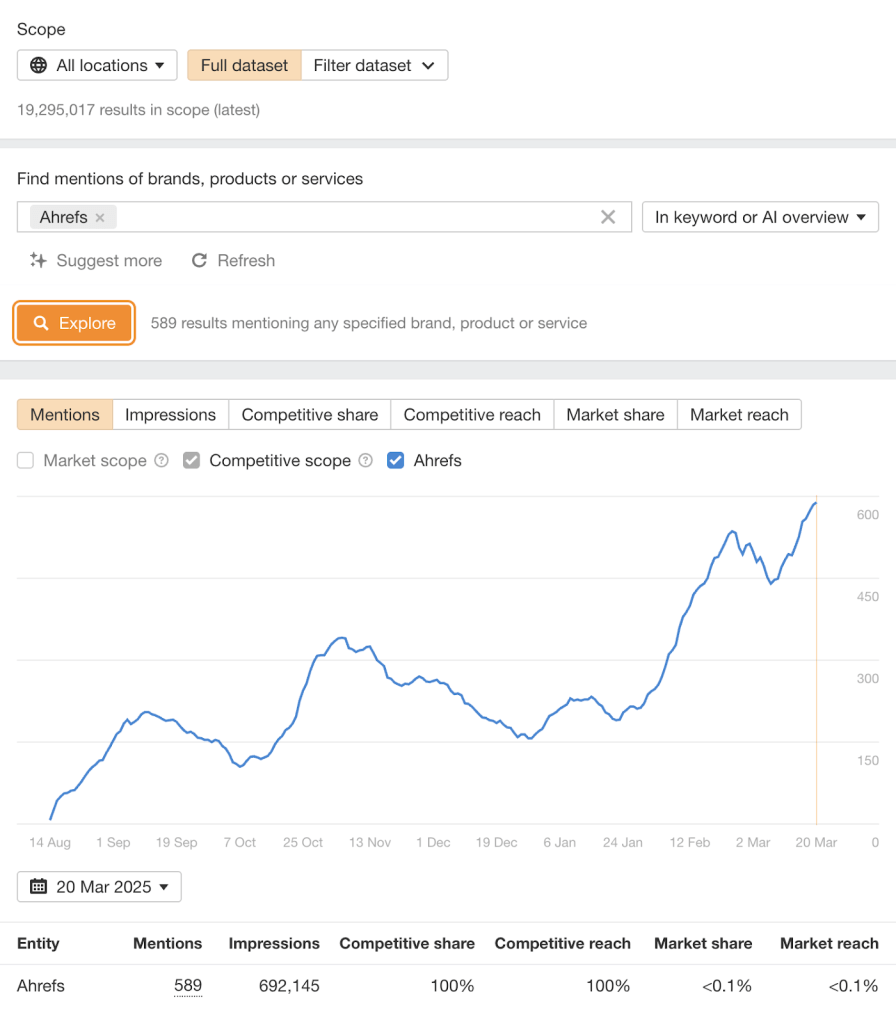Uncheck the Ahrefs series checkbox
The image size is (896, 1024).
pyautogui.click(x=395, y=461)
